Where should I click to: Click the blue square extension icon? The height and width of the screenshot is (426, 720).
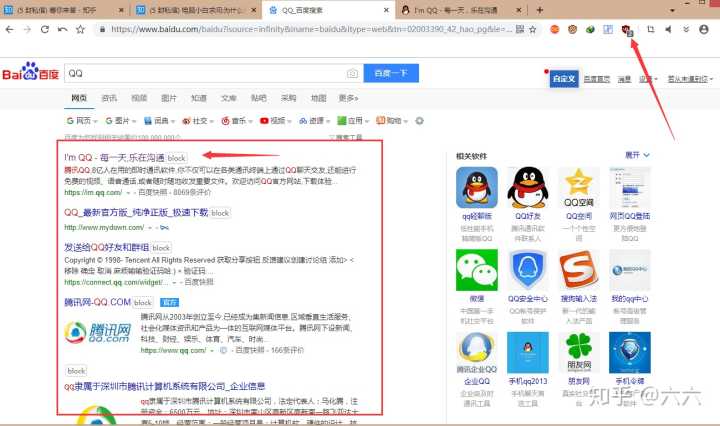[608, 29]
